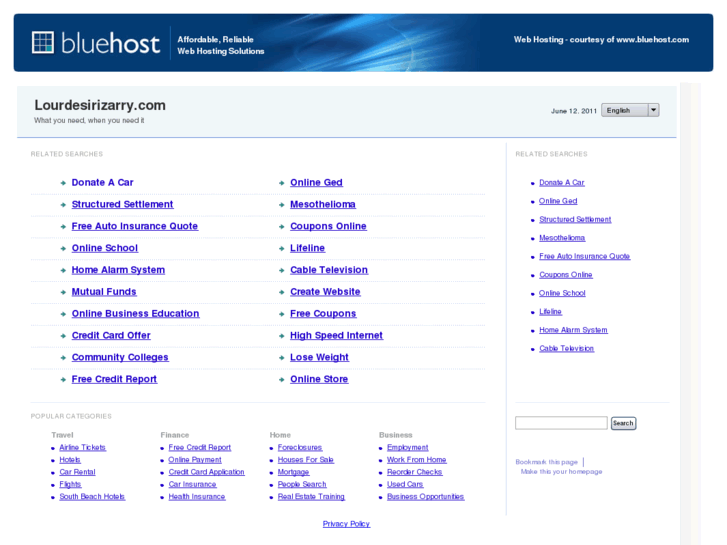Open the Privacy Policy link
This screenshot has height=545, width=727.
[346, 524]
